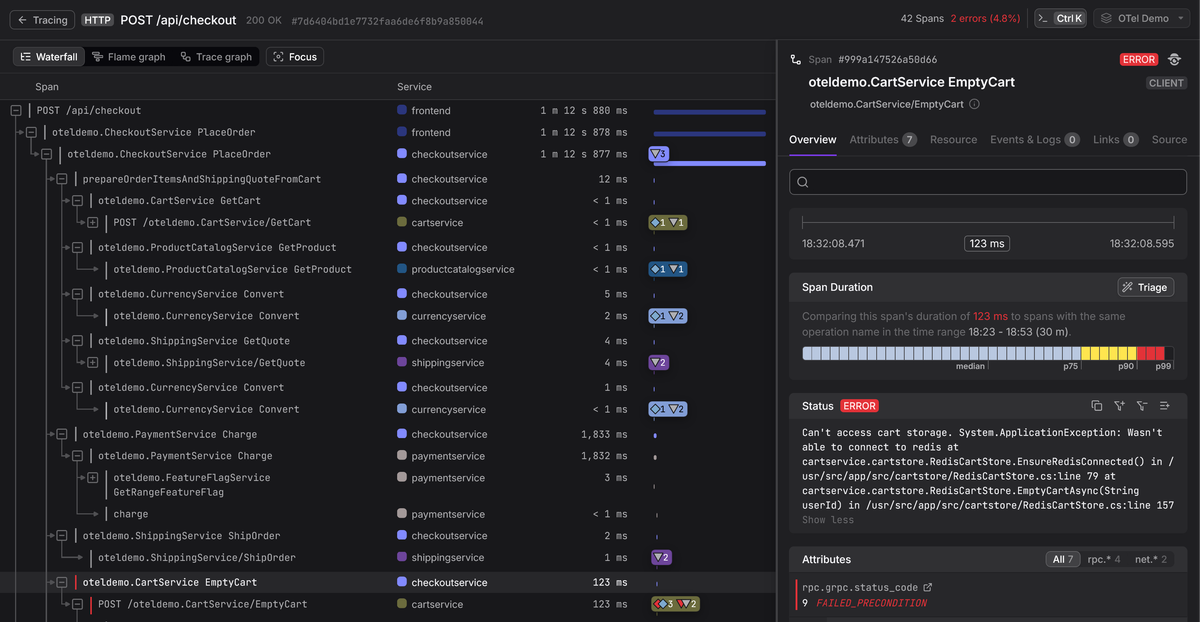Expand POST /oteldemo.CartService/GetCart span
Image resolution: width=1200 pixels, height=622 pixels.
92,223
